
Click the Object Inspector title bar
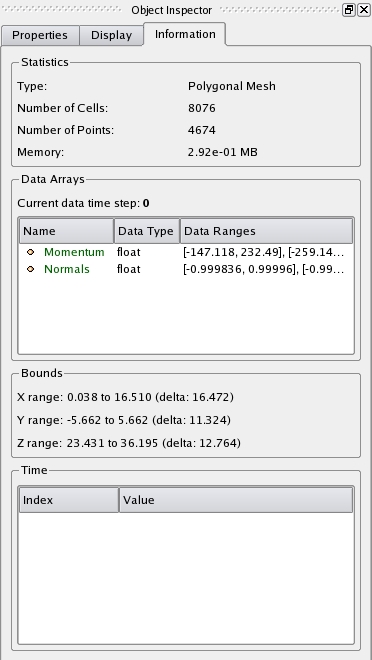point(171,10)
